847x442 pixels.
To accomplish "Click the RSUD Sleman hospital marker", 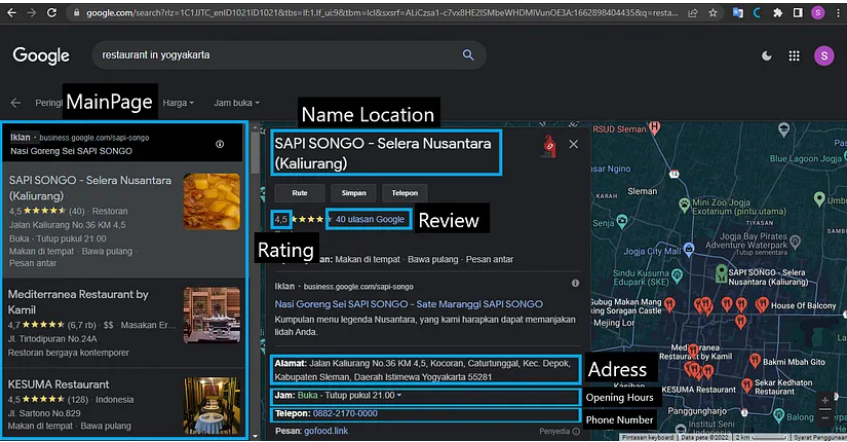I will tap(654, 128).
